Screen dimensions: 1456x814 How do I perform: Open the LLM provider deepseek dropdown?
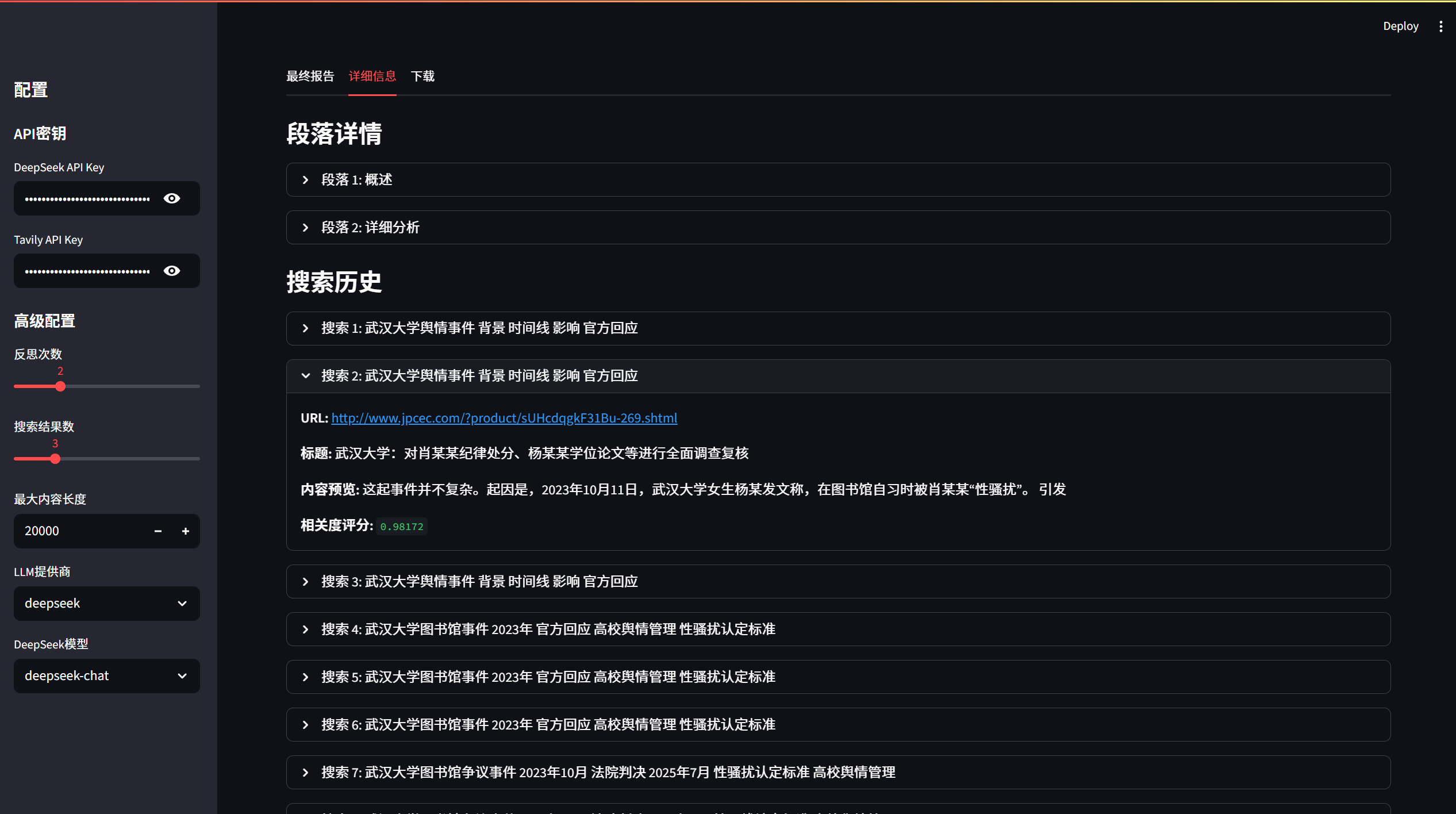pos(107,604)
